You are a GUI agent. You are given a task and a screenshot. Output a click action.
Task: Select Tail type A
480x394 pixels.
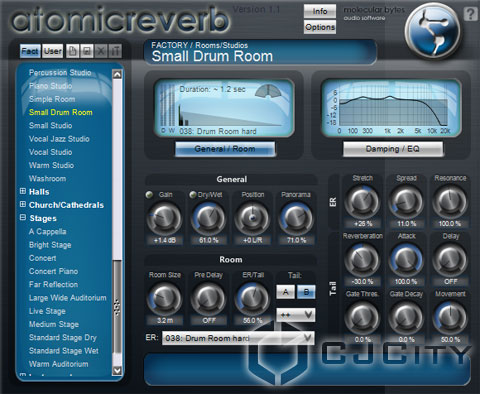[285, 292]
